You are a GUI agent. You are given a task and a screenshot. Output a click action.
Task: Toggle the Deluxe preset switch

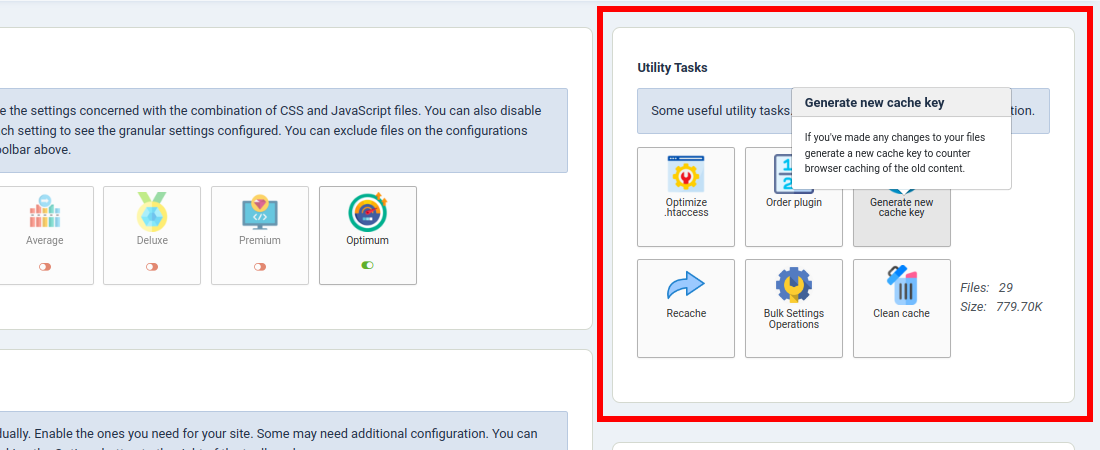pos(152,267)
